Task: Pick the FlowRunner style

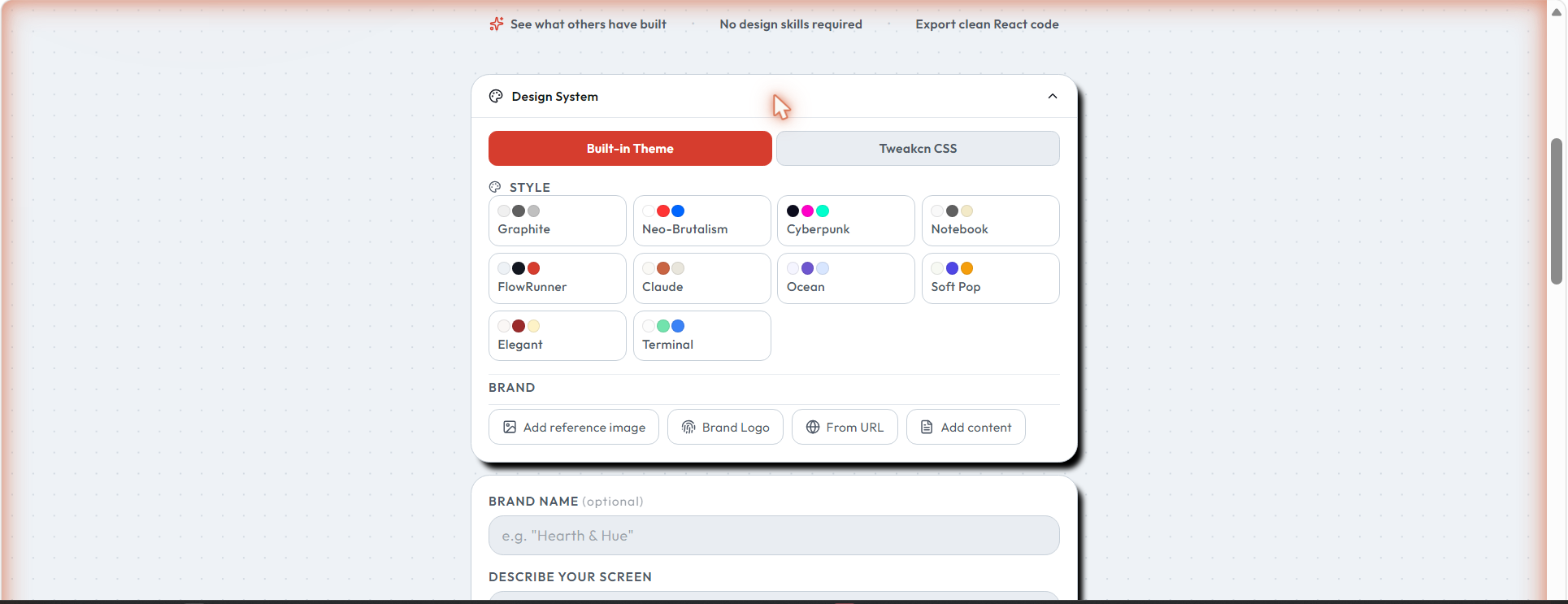Action: pyautogui.click(x=558, y=278)
